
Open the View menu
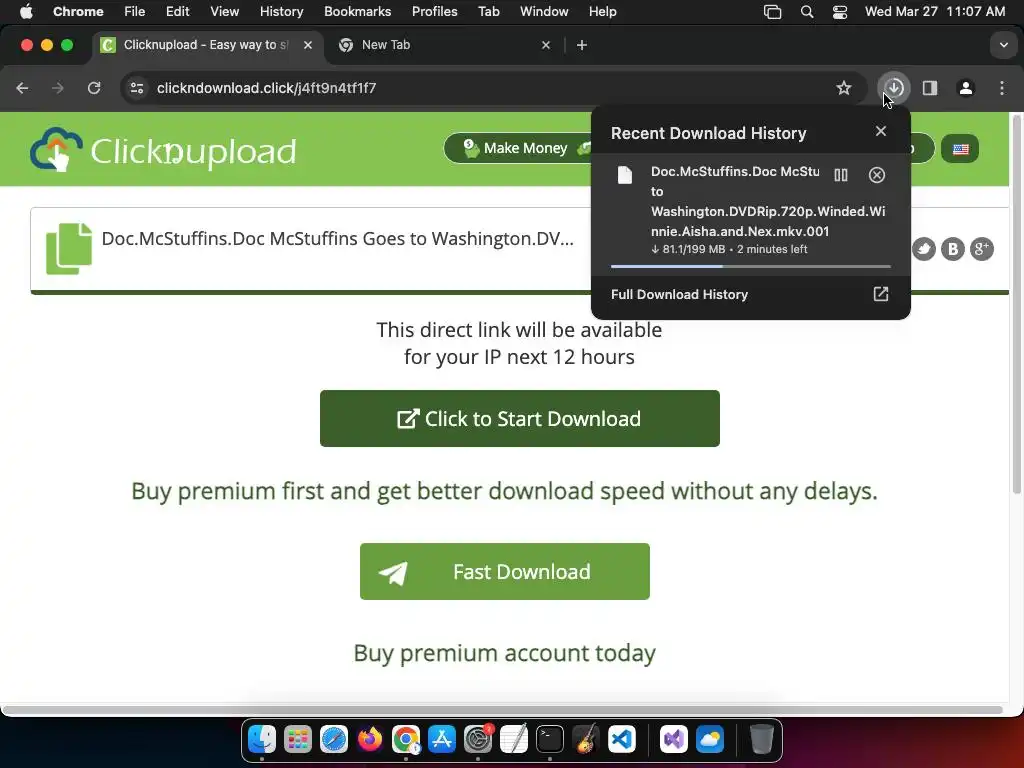pos(224,11)
